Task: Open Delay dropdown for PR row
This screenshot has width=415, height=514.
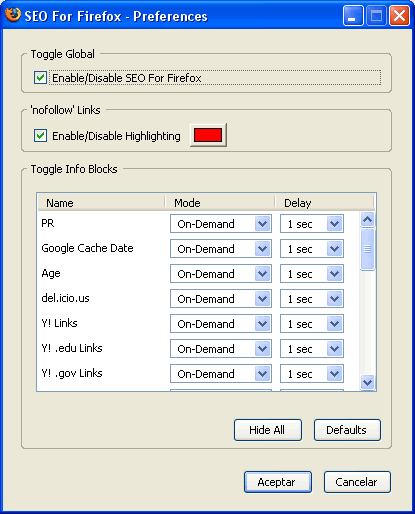Action: pos(312,224)
